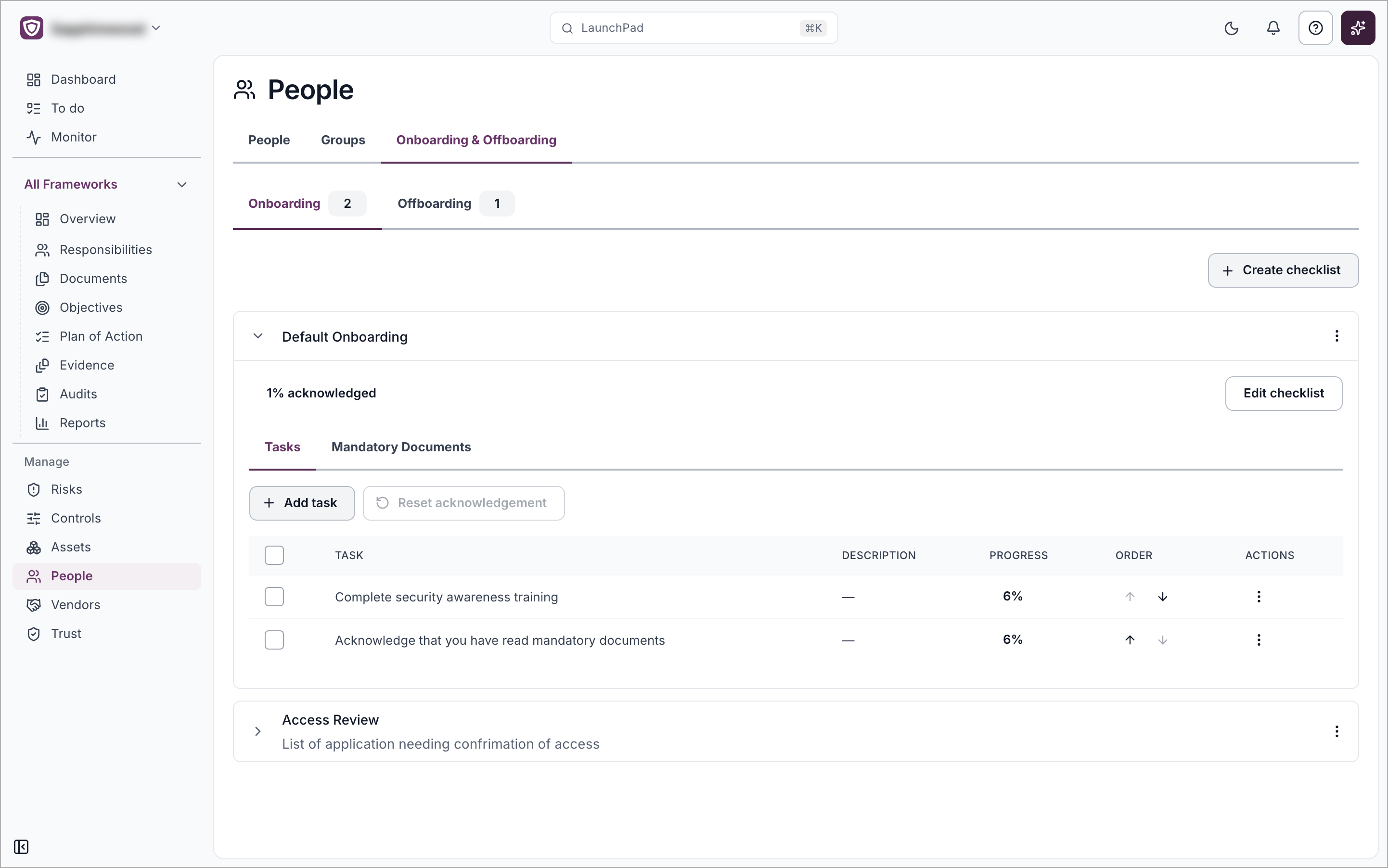The width and height of the screenshot is (1388, 868).
Task: Expand the Access Review checklist
Action: (258, 731)
